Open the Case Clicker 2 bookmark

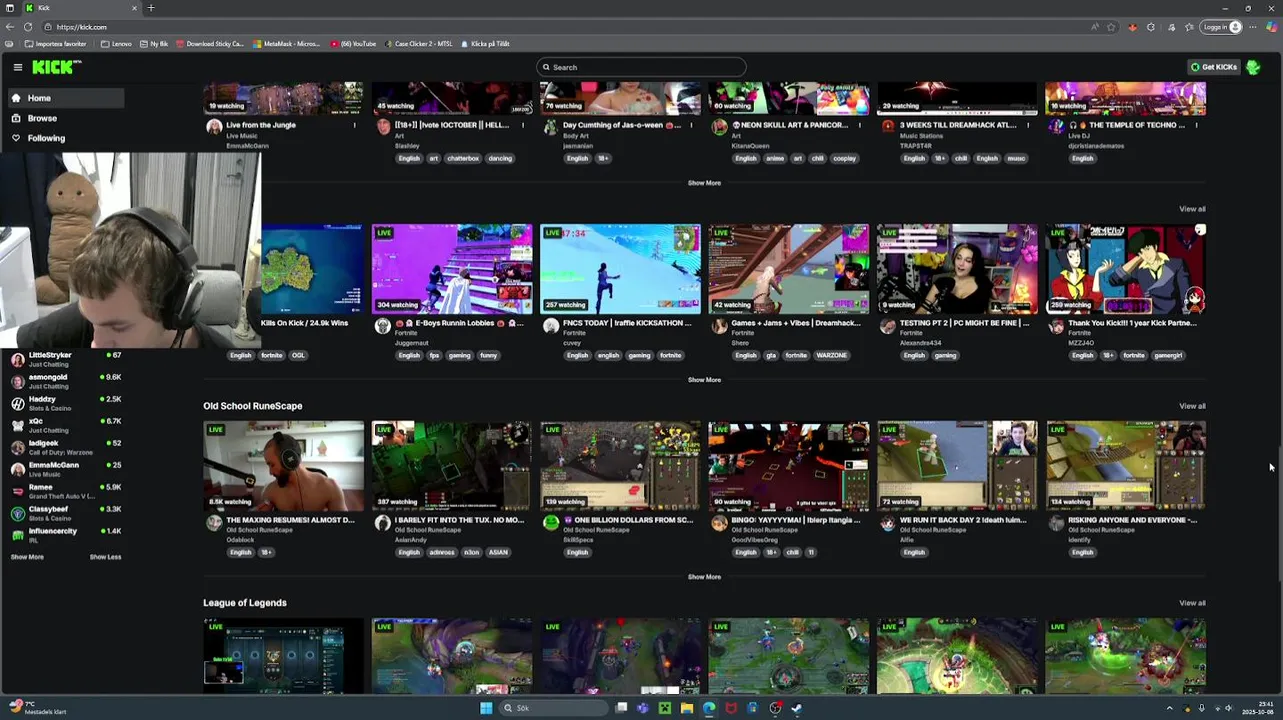pyautogui.click(x=418, y=44)
